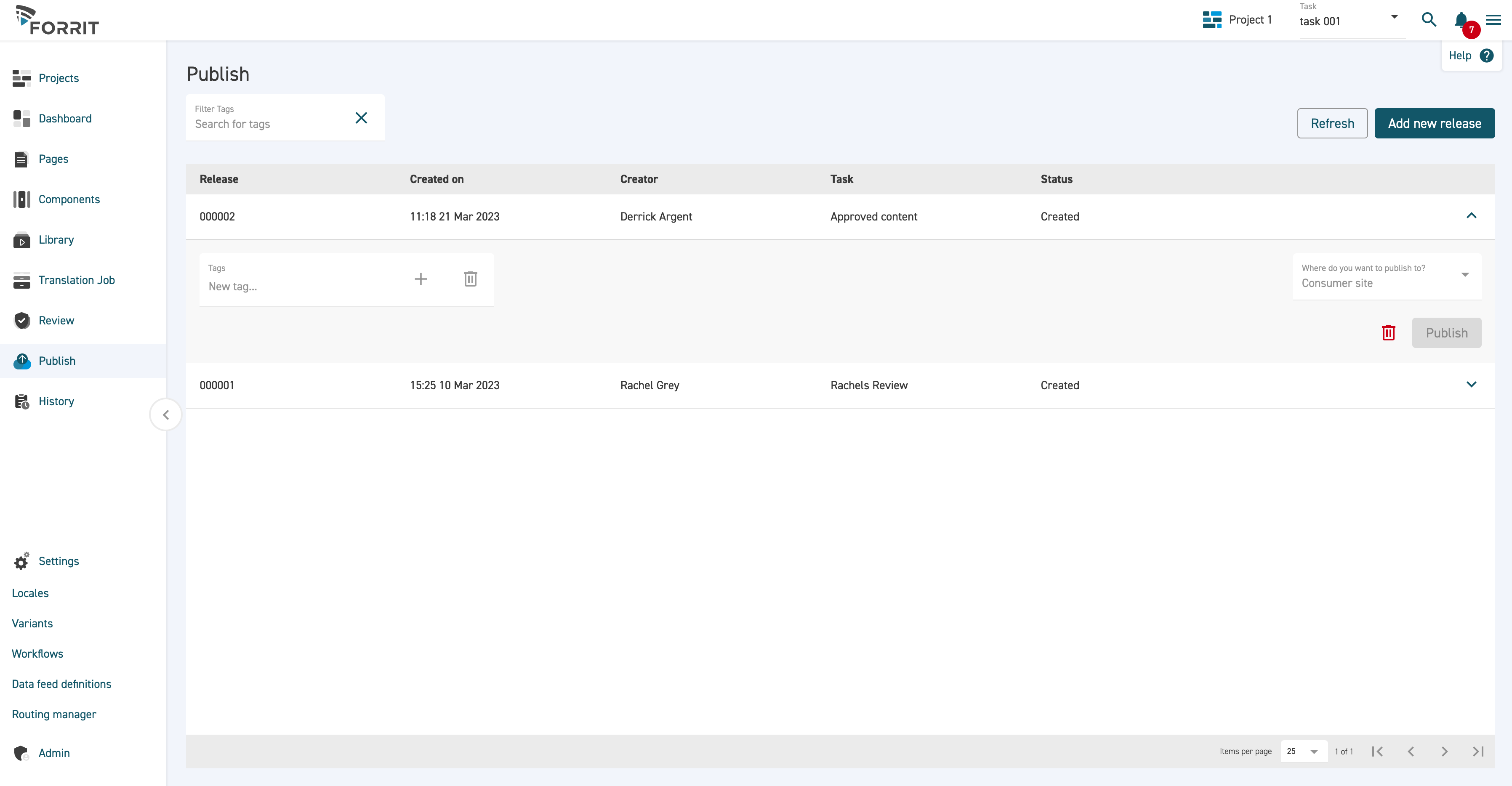Collapse release 000002 details
Screen dimensions: 1512x786
[1471, 216]
